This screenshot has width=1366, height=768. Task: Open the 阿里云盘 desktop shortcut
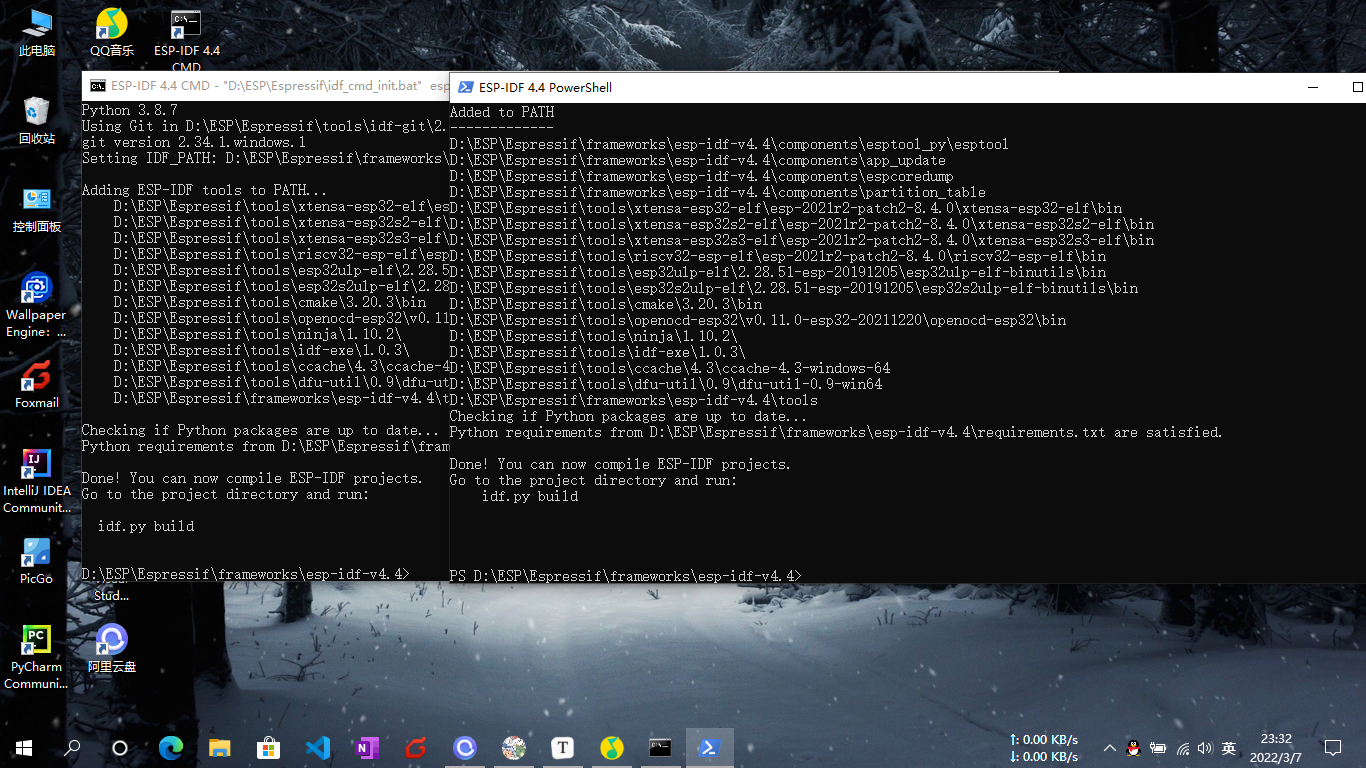click(x=112, y=647)
